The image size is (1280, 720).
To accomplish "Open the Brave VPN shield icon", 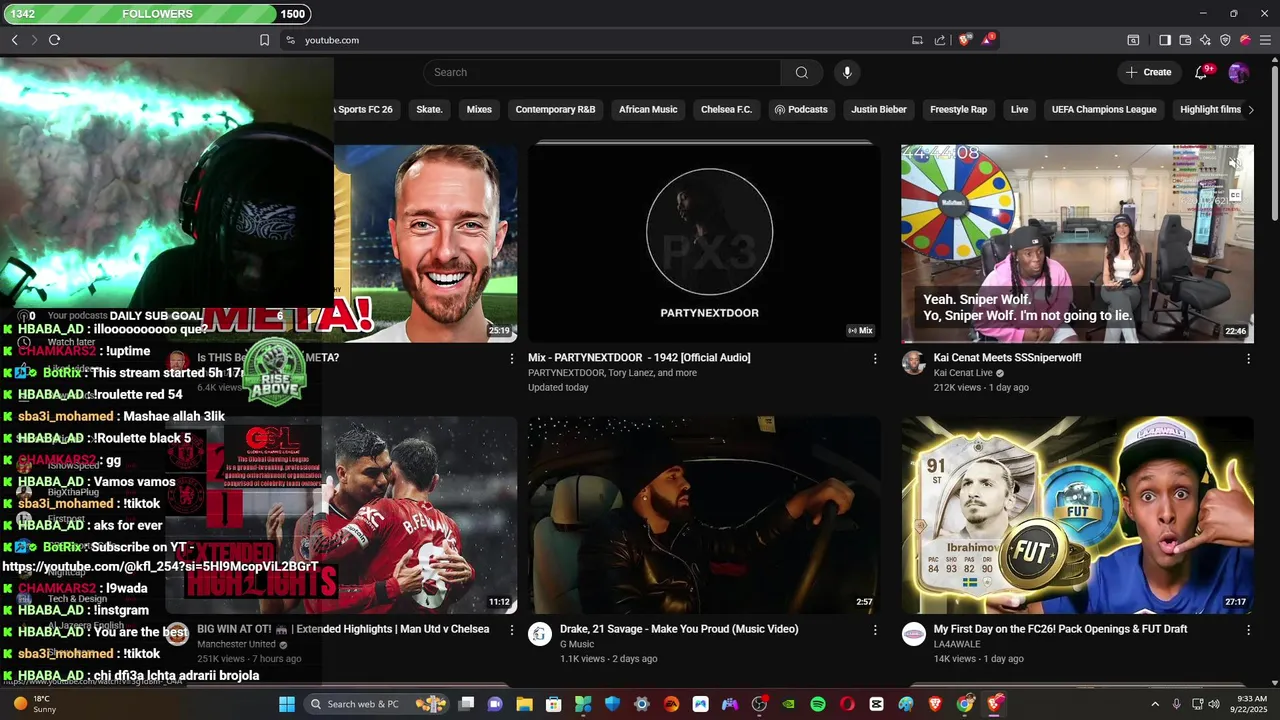I will click(1225, 40).
